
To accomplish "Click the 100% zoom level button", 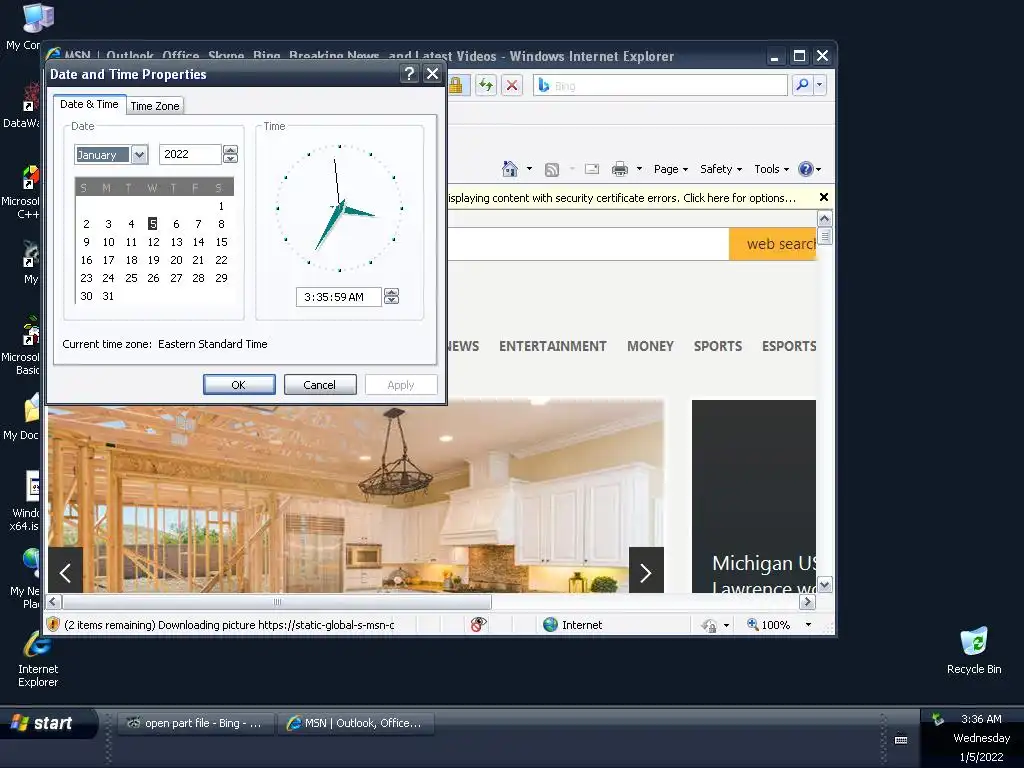I will click(769, 624).
